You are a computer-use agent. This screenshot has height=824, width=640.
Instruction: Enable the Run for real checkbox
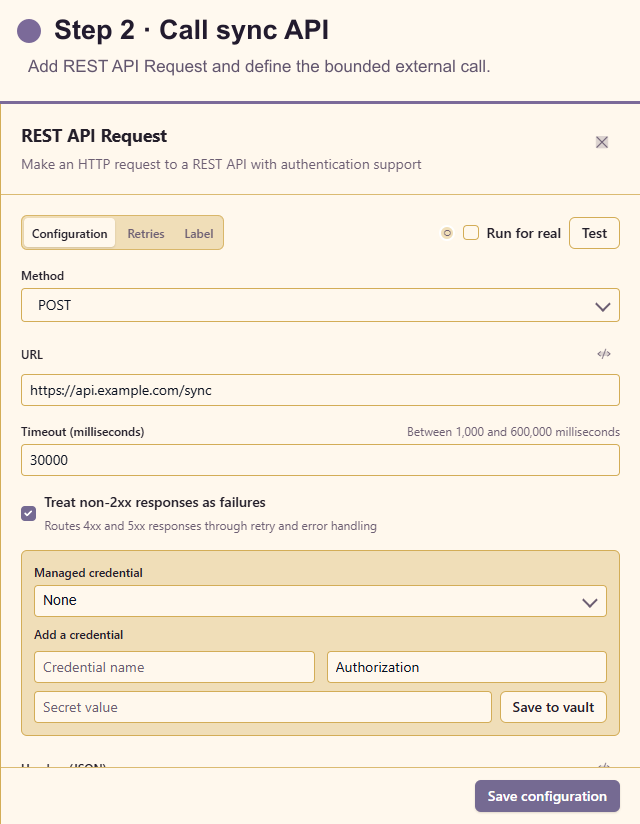(471, 233)
